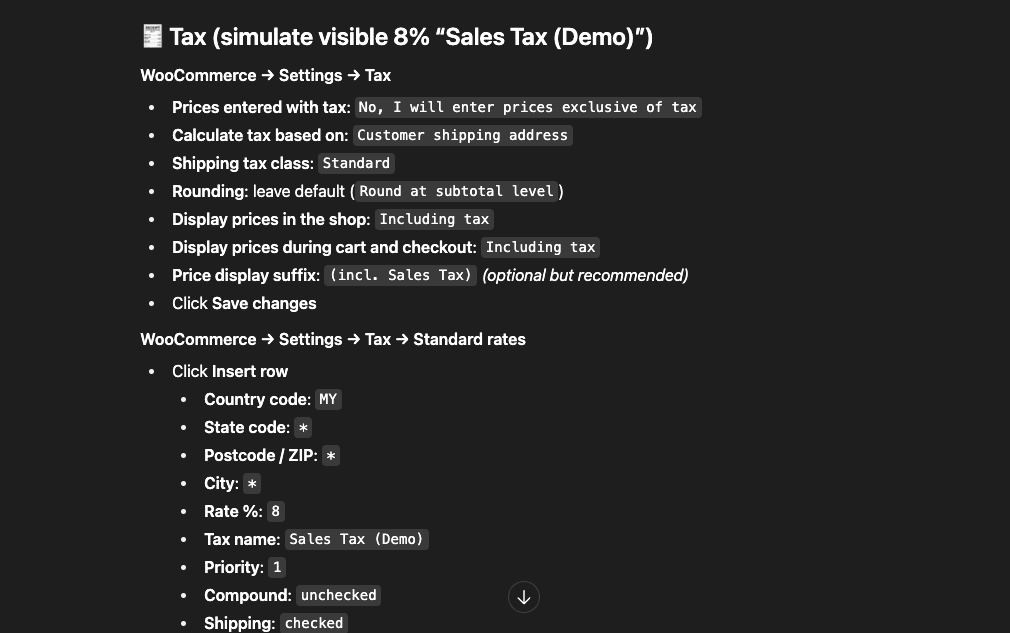
Task: Click the scroll-to-bottom arrow button
Action: [x=524, y=597]
